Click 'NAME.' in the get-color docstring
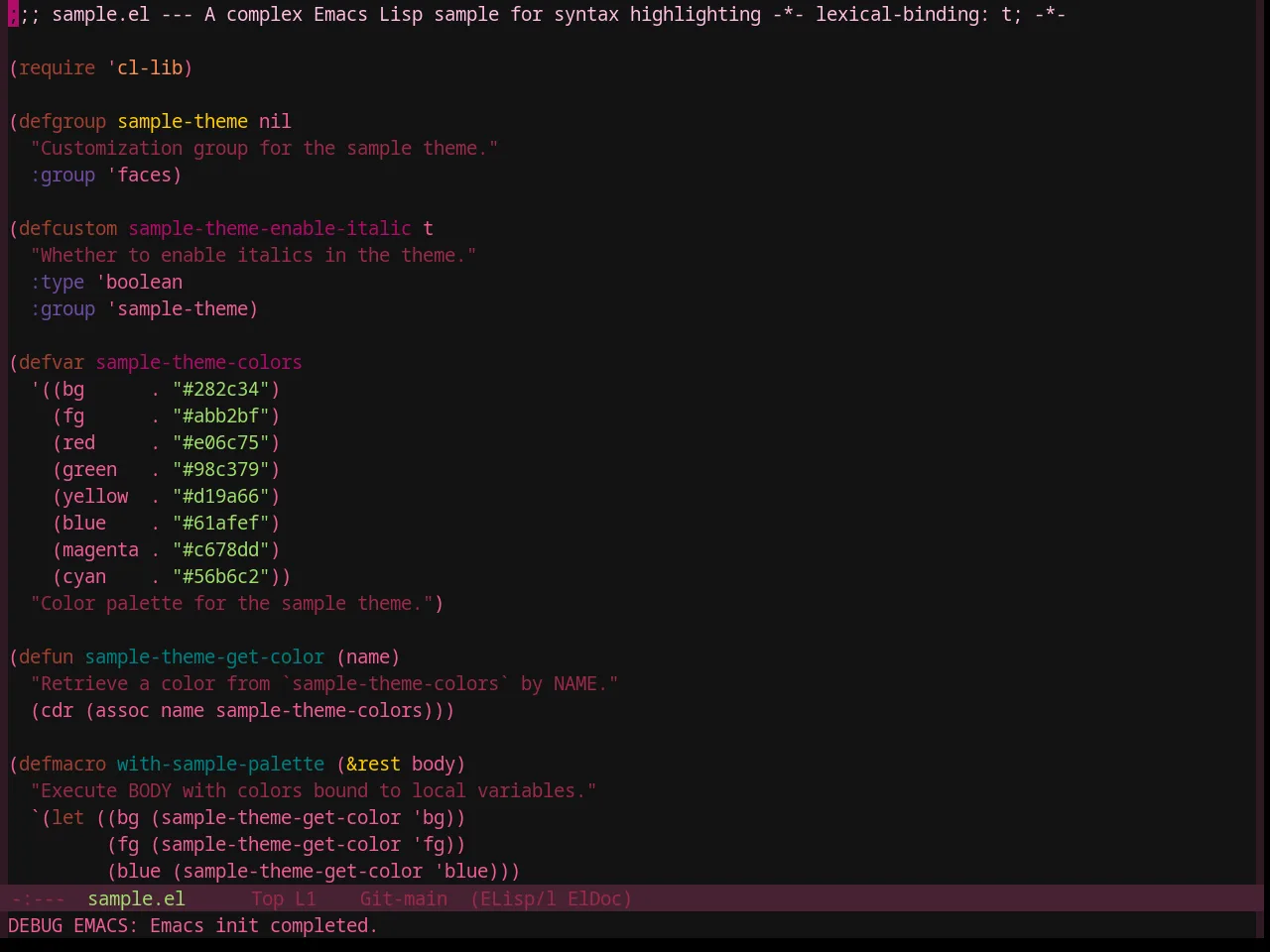The width and height of the screenshot is (1270, 952). pos(580,683)
